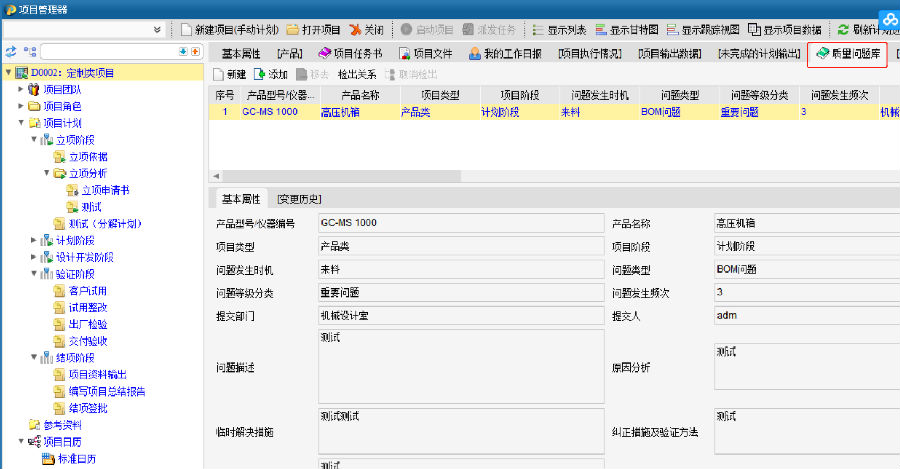Click 检出关系 button
The image size is (900, 469).
tap(356, 74)
